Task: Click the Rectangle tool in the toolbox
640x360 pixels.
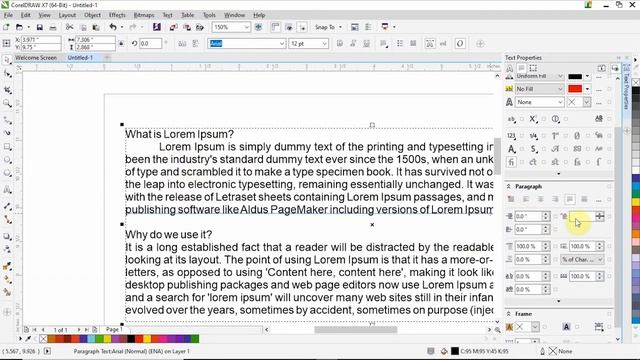Action: coord(7,147)
